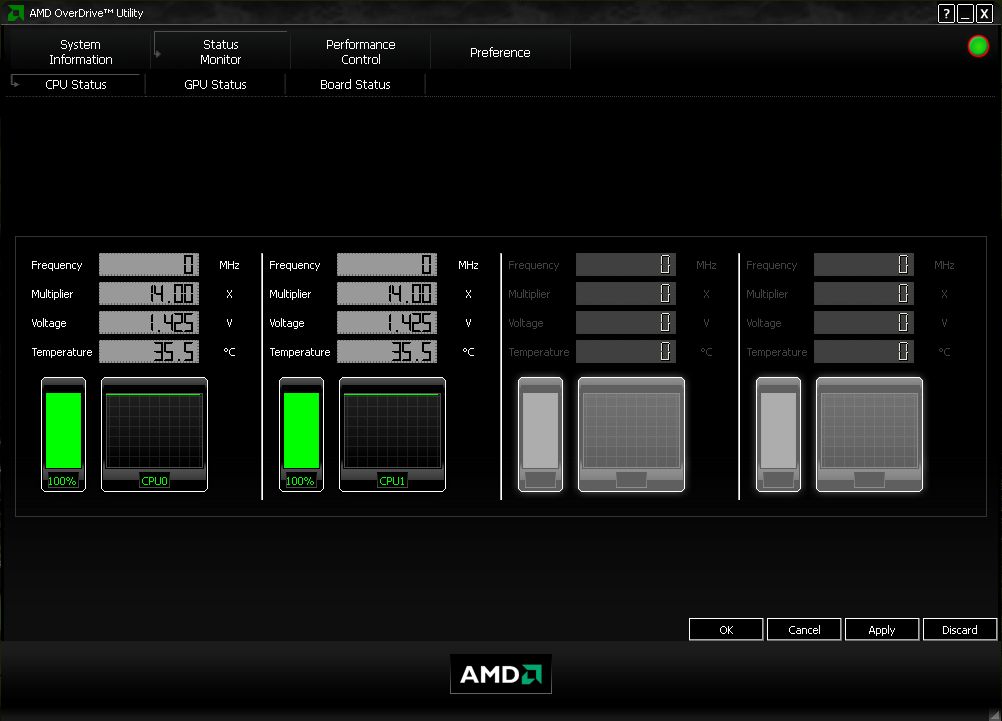Click the MHz unit next to CPU0 Frequency
This screenshot has height=721, width=1002.
click(229, 265)
